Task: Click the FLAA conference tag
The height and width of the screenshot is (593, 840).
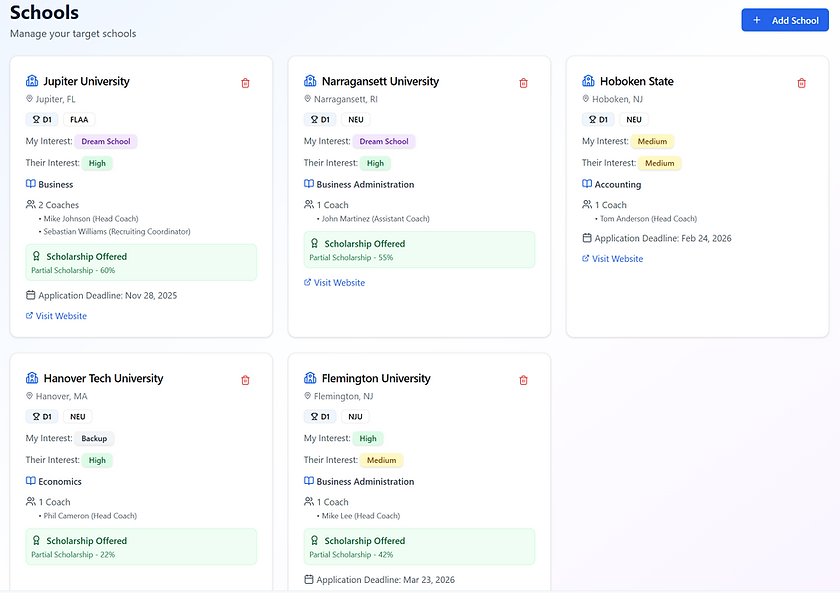Action: pyautogui.click(x=79, y=119)
